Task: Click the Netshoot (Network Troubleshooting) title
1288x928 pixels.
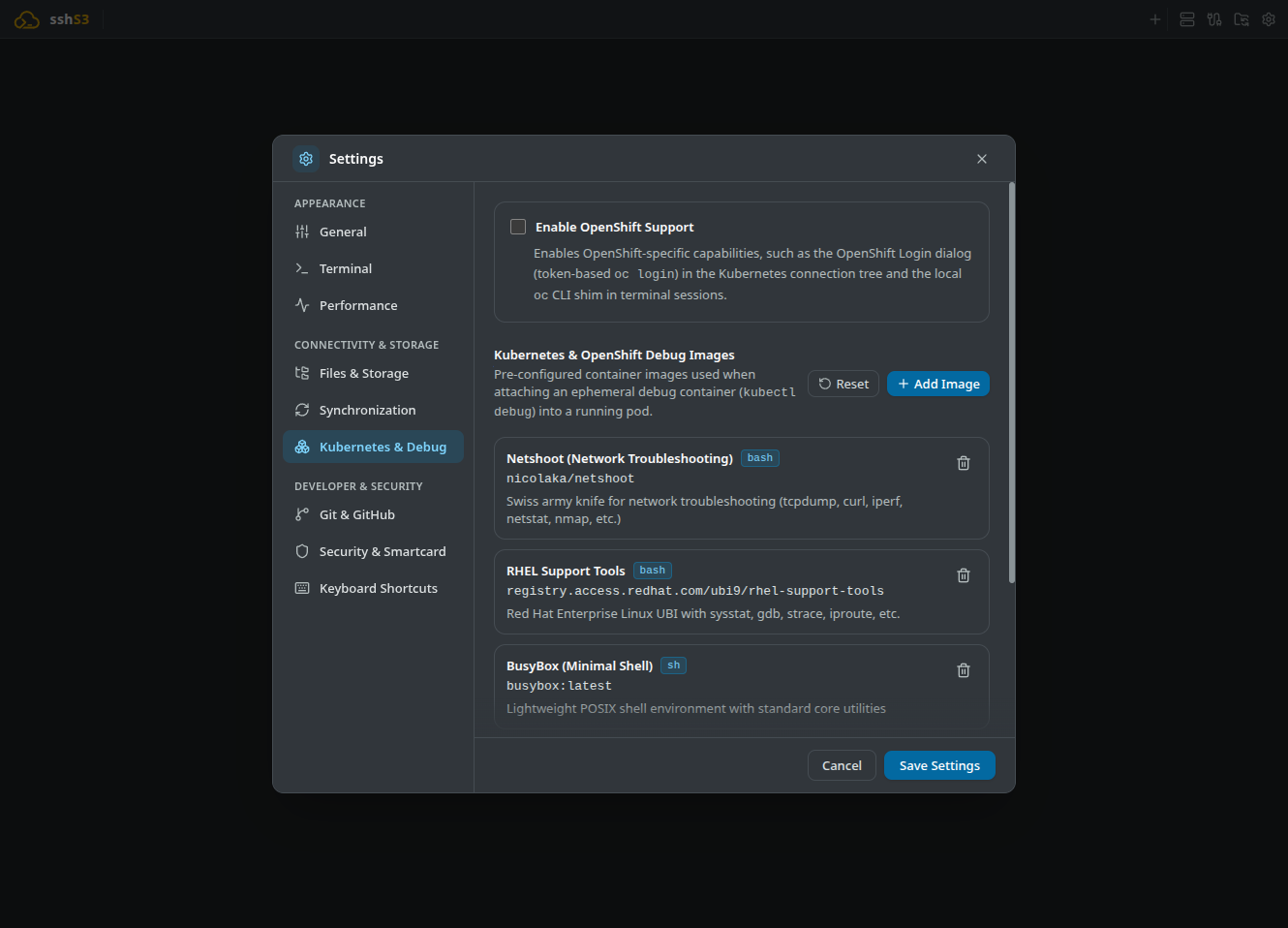Action: [x=620, y=458]
